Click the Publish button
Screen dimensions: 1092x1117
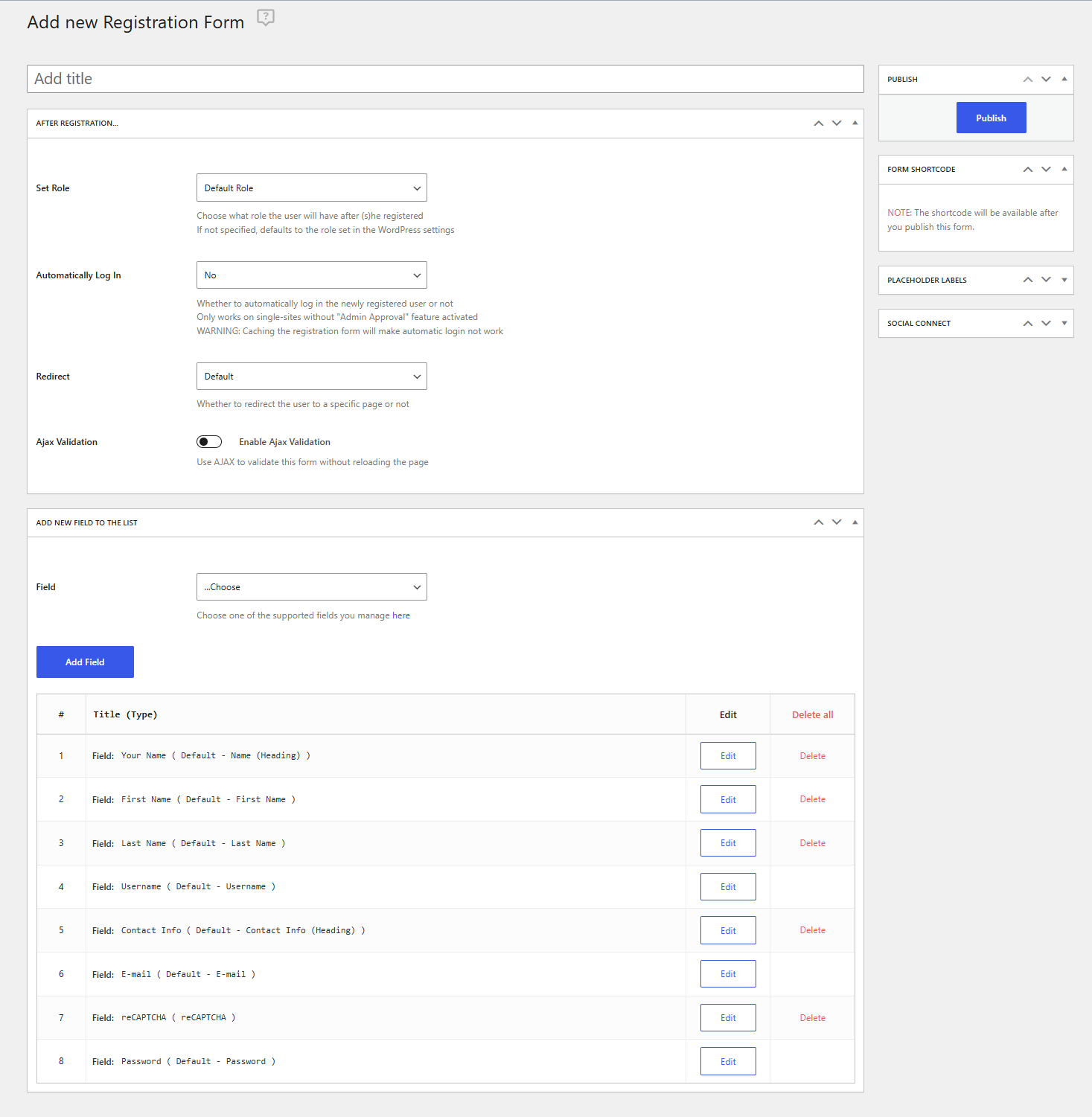[991, 118]
